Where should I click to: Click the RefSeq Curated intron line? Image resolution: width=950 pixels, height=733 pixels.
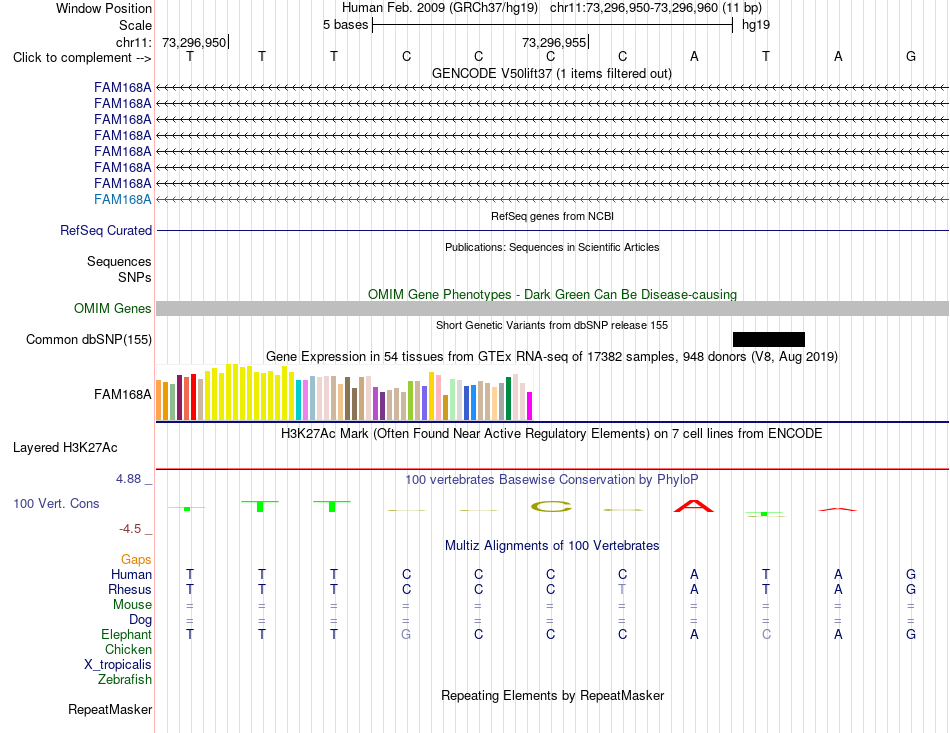pos(552,230)
